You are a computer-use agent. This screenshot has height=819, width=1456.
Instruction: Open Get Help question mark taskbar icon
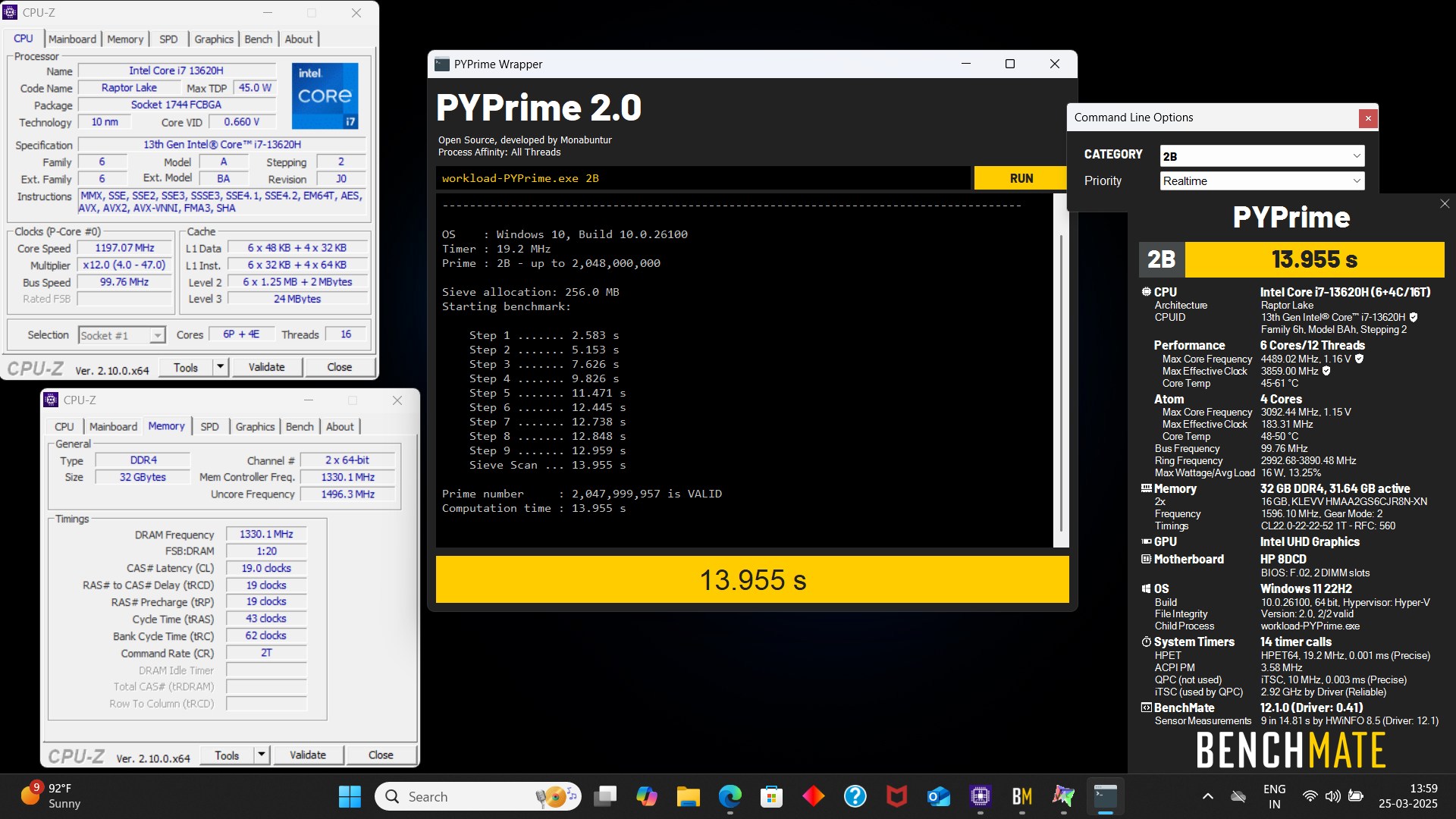855,796
